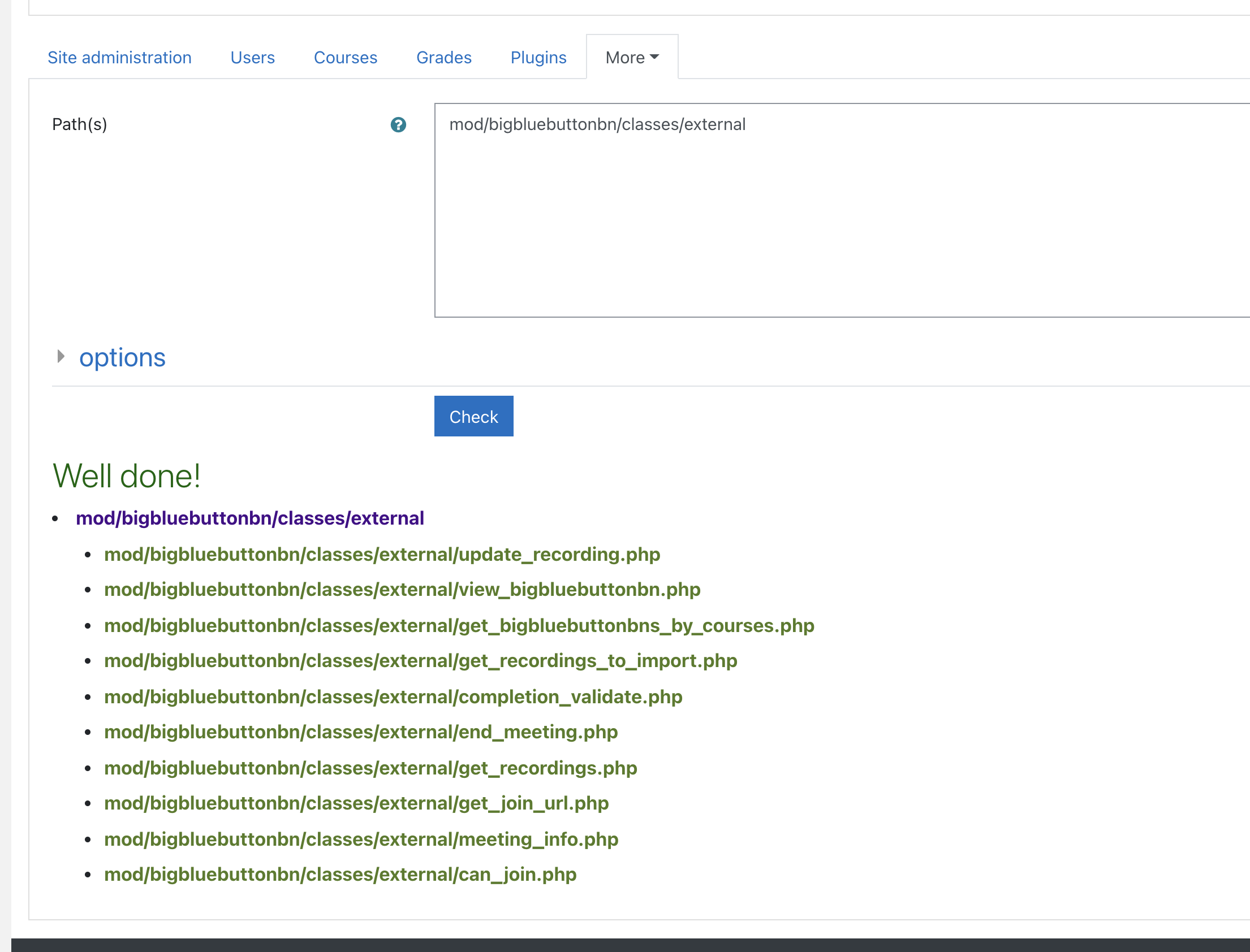Open the completion_validate.php result link

394,697
